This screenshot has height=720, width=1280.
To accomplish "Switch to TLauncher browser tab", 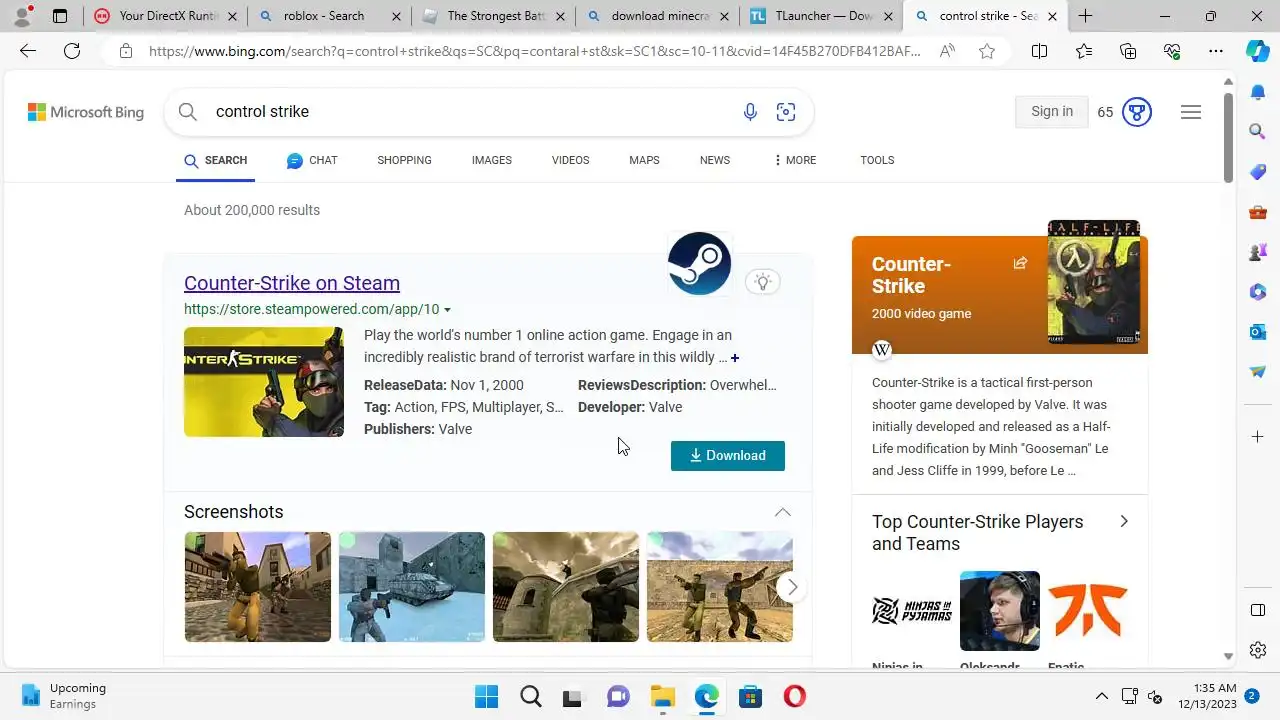I will point(820,16).
